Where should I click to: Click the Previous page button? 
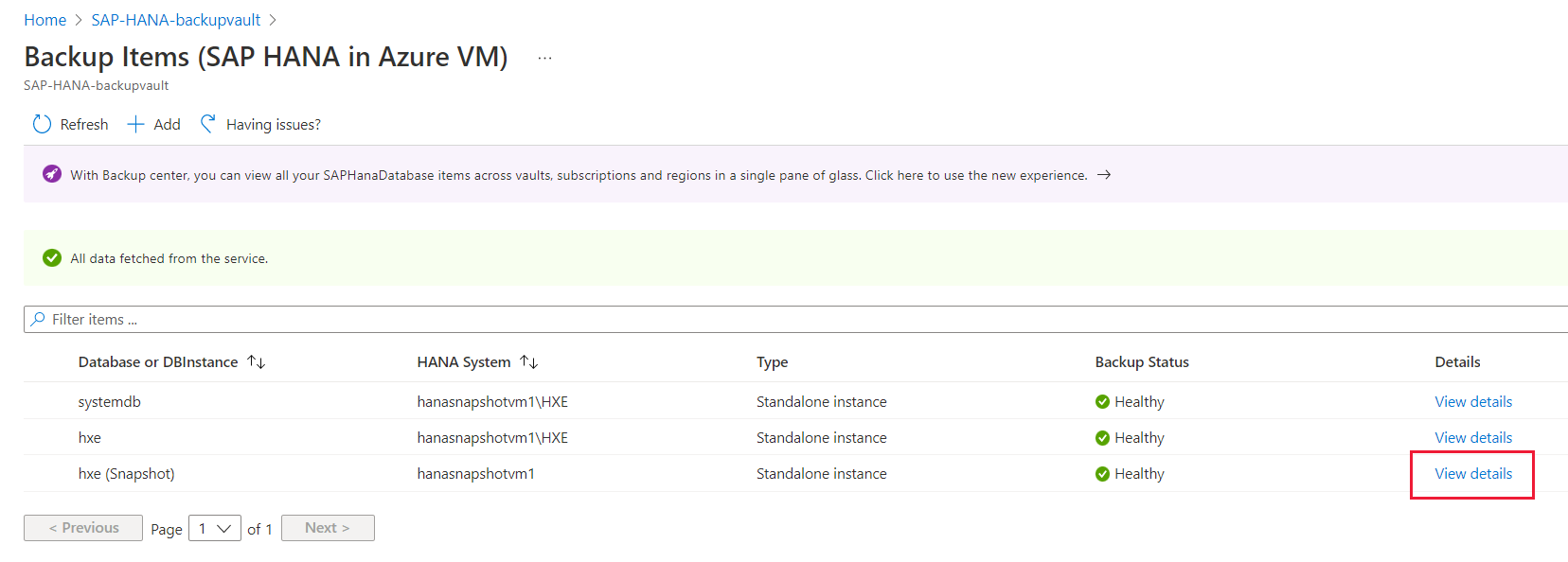coord(83,528)
